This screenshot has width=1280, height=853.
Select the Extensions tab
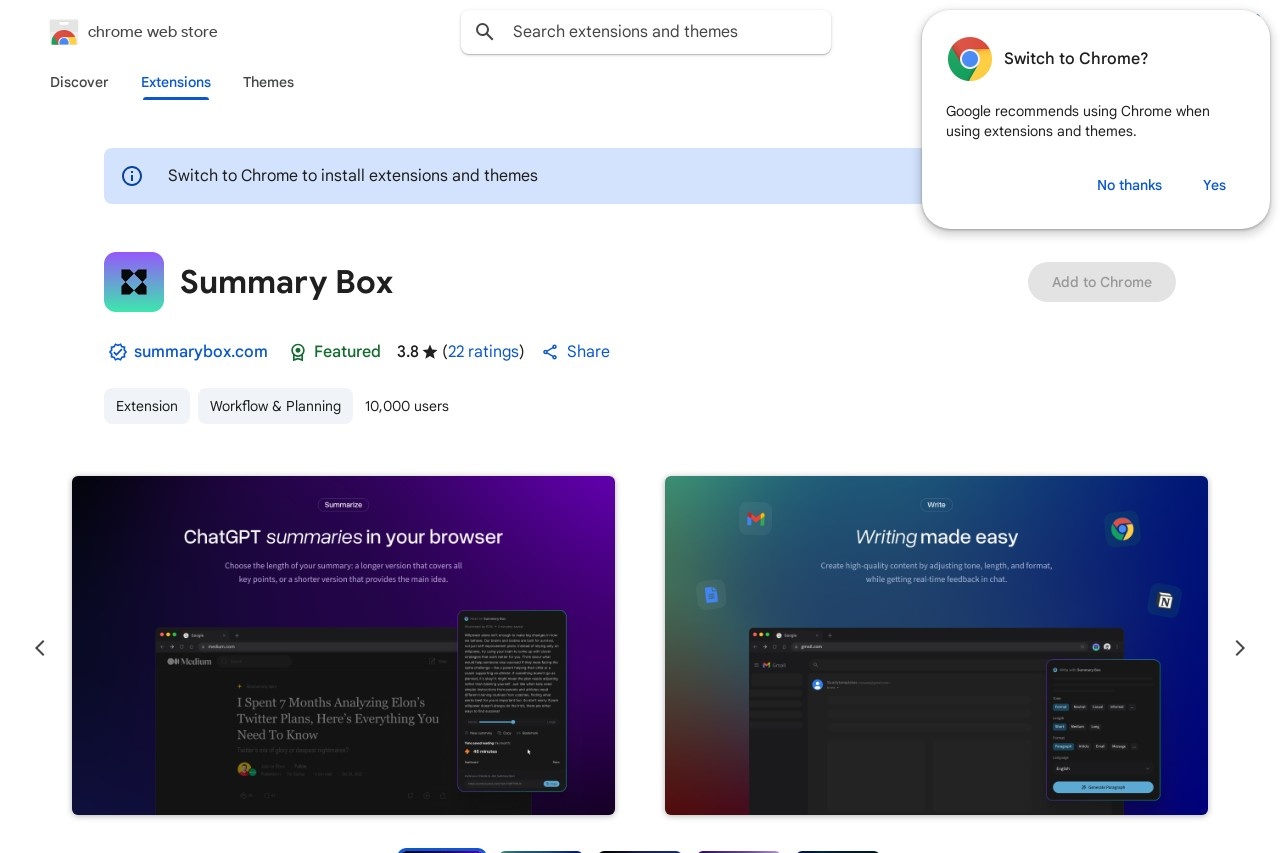coord(176,82)
